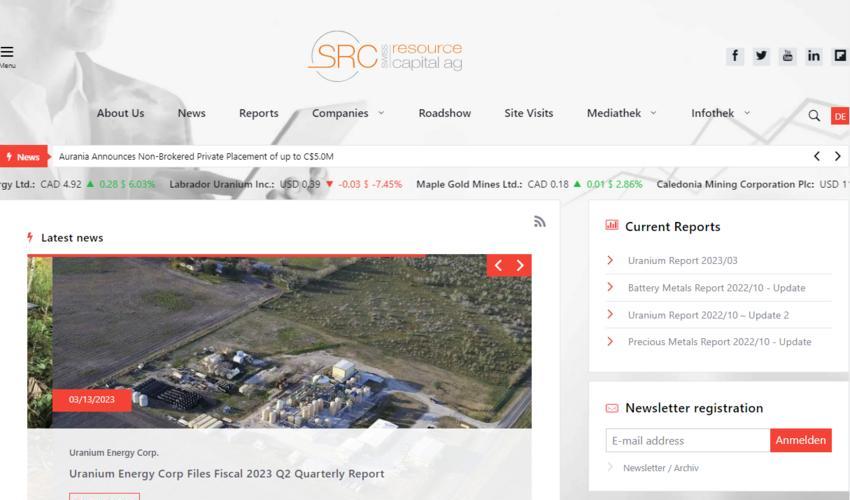Click the Newsletter registration envelope icon

pos(611,408)
